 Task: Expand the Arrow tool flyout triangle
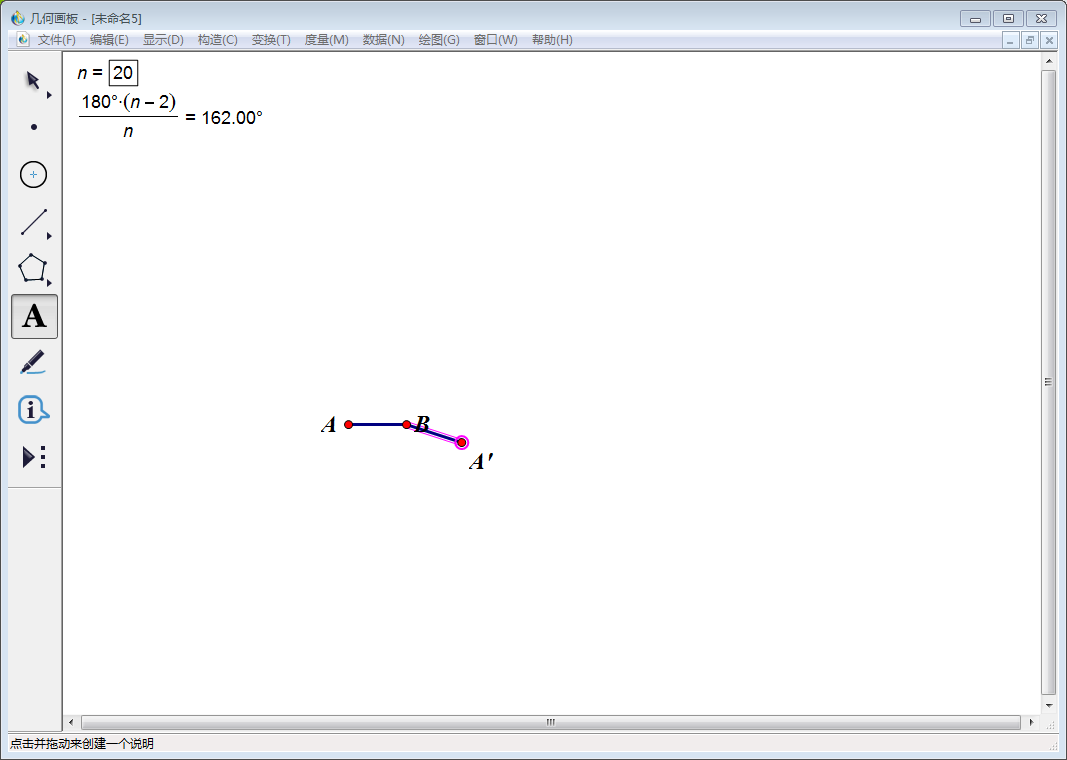point(49,95)
